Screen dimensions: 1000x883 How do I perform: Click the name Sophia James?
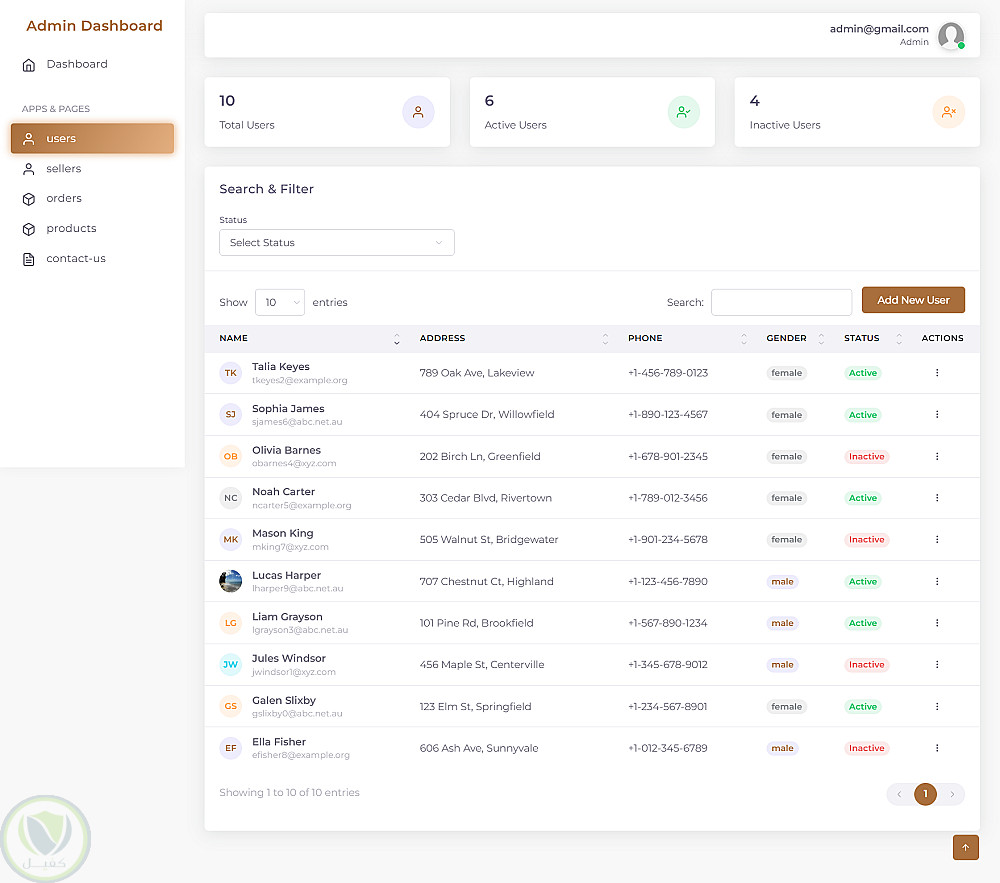point(288,409)
